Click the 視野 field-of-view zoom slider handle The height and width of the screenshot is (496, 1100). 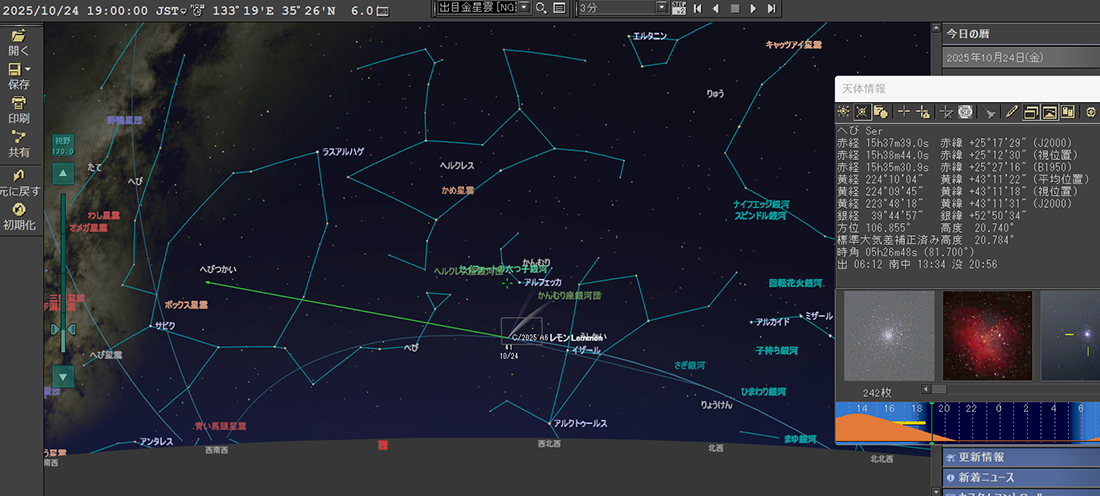tap(63, 329)
